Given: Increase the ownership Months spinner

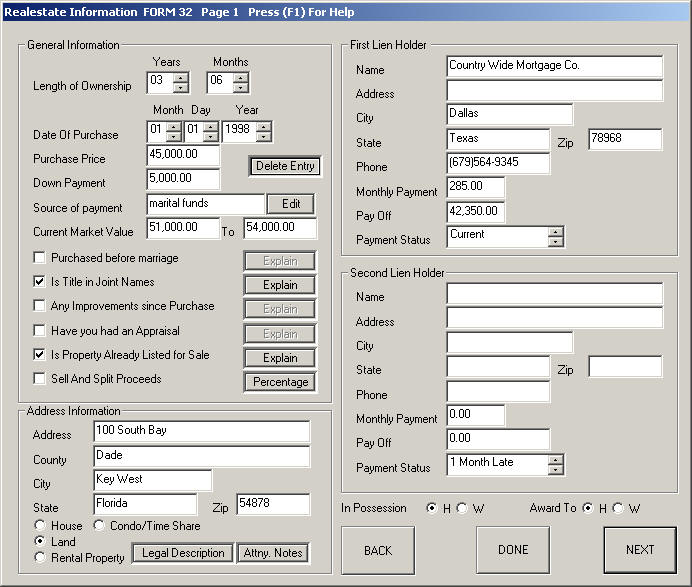Looking at the screenshot, I should (x=241, y=78).
